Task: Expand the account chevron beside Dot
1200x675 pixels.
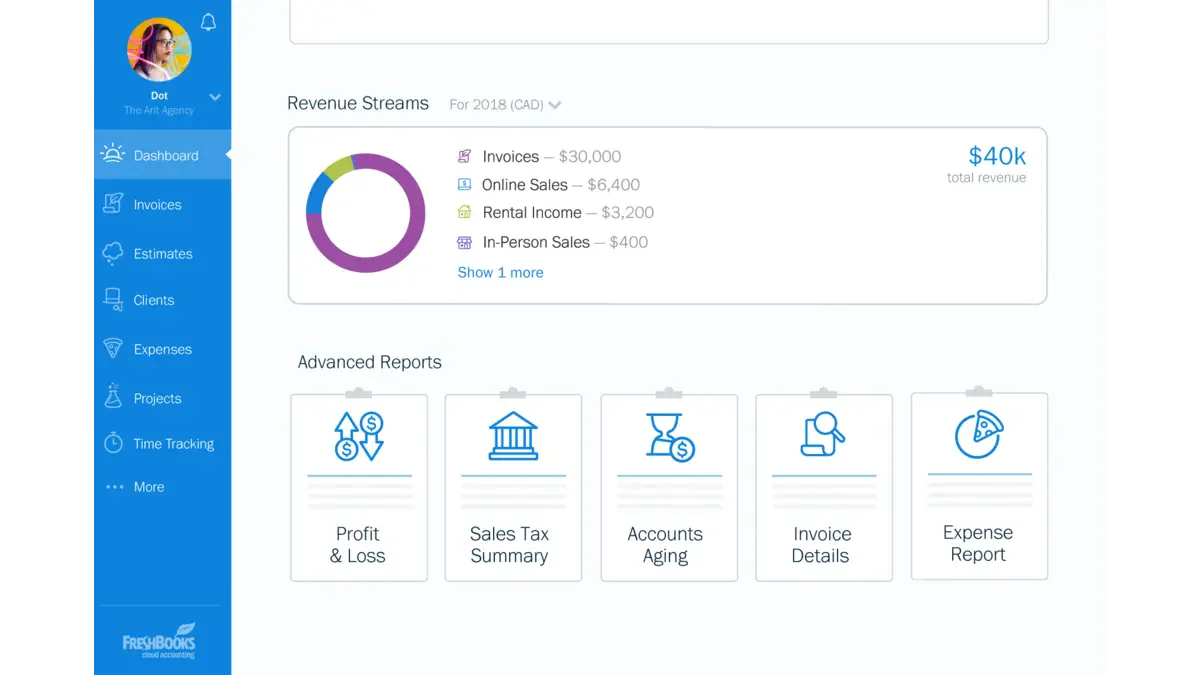Action: [215, 97]
